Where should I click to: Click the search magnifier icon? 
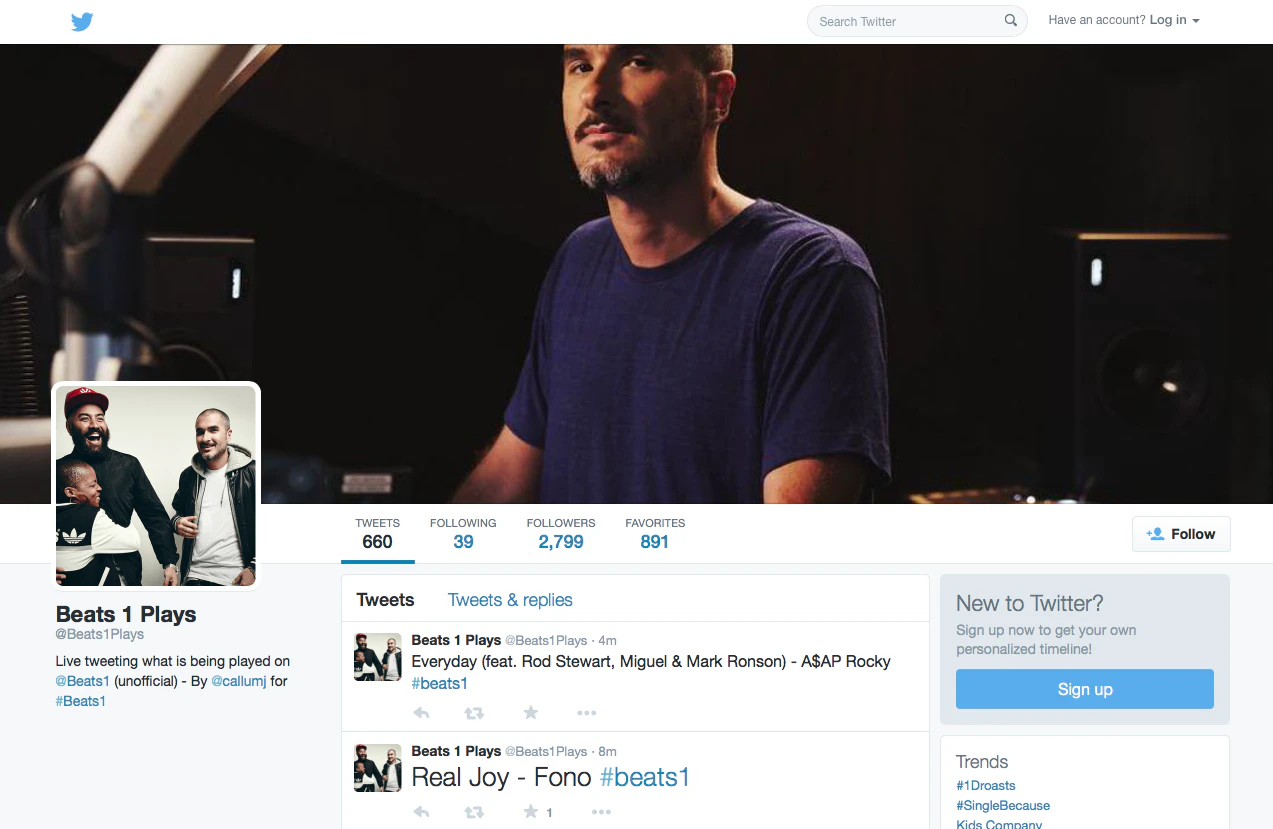point(1011,21)
